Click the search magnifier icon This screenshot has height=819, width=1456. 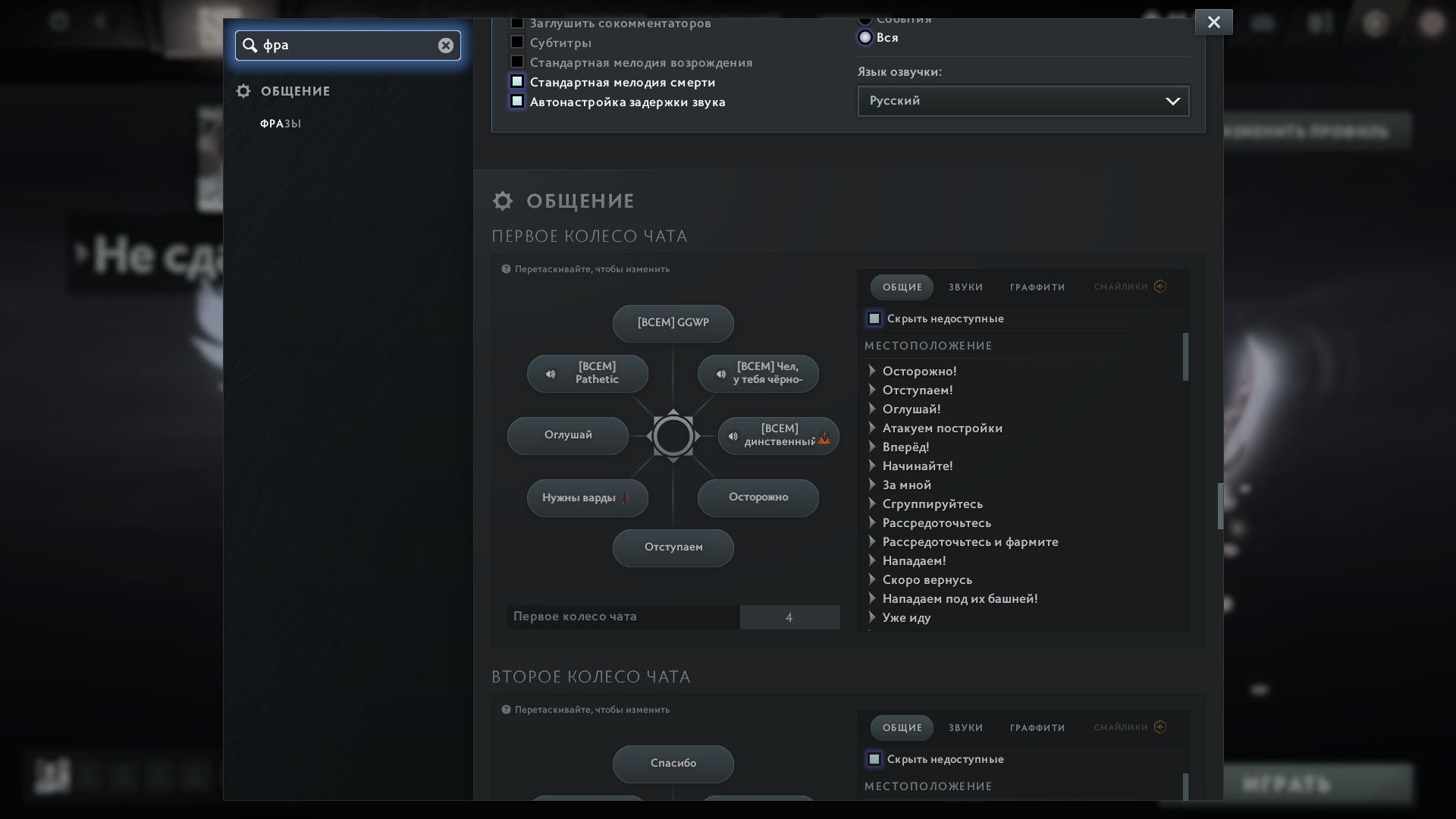pos(249,45)
